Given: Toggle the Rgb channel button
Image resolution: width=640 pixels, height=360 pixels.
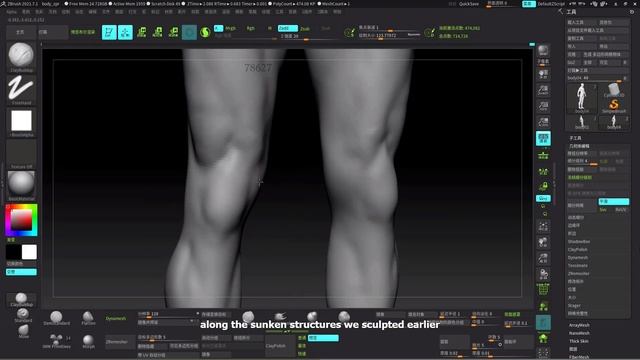Looking at the screenshot, I should pos(251,28).
